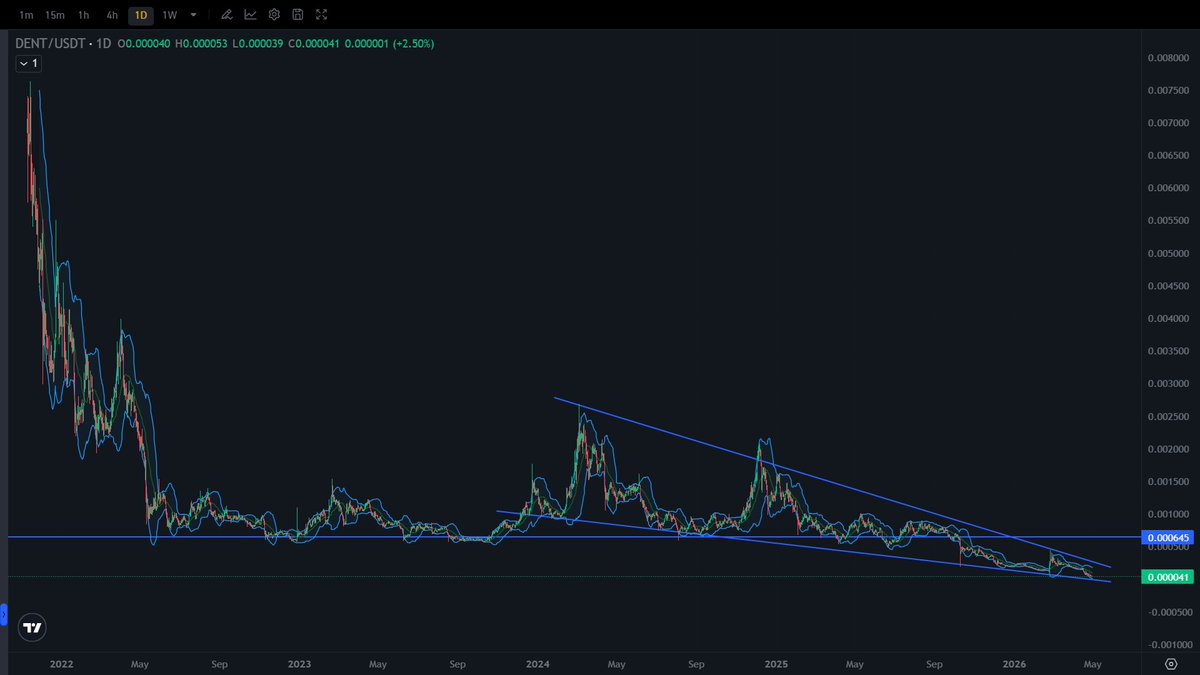This screenshot has height=675, width=1200.
Task: Click the -0.001000 price axis label
Action: 1168,644
